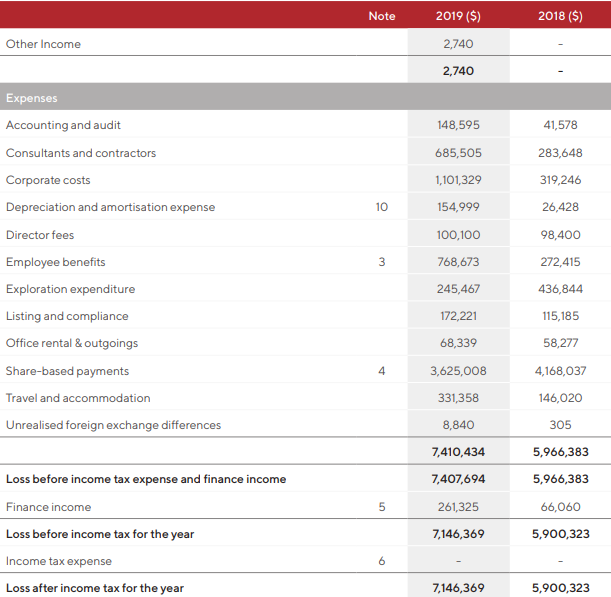The image size is (611, 597).
Task: Select 'Travel and accommodation' label
Action: pyautogui.click(x=78, y=398)
